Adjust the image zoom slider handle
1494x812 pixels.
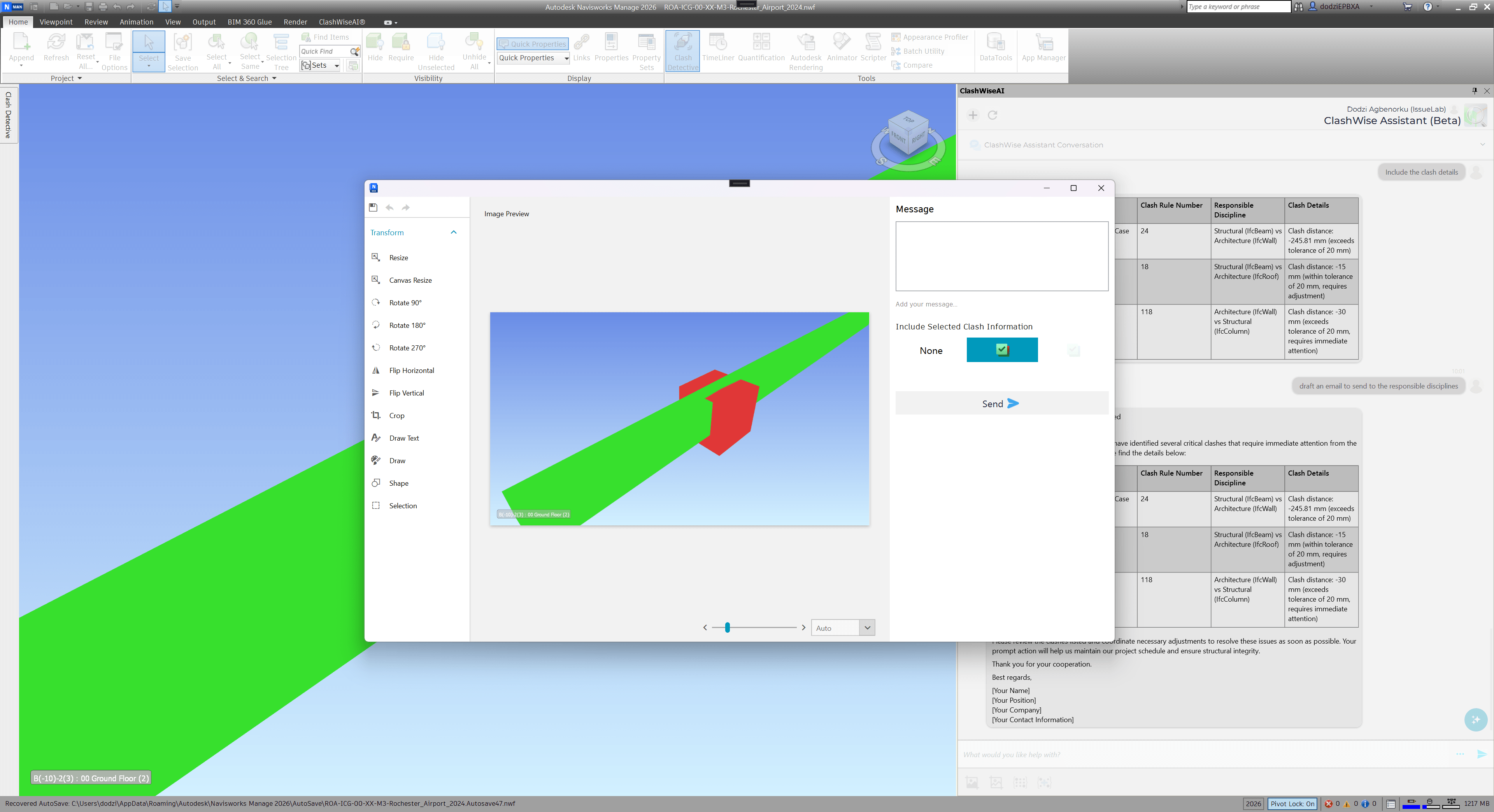tap(727, 628)
